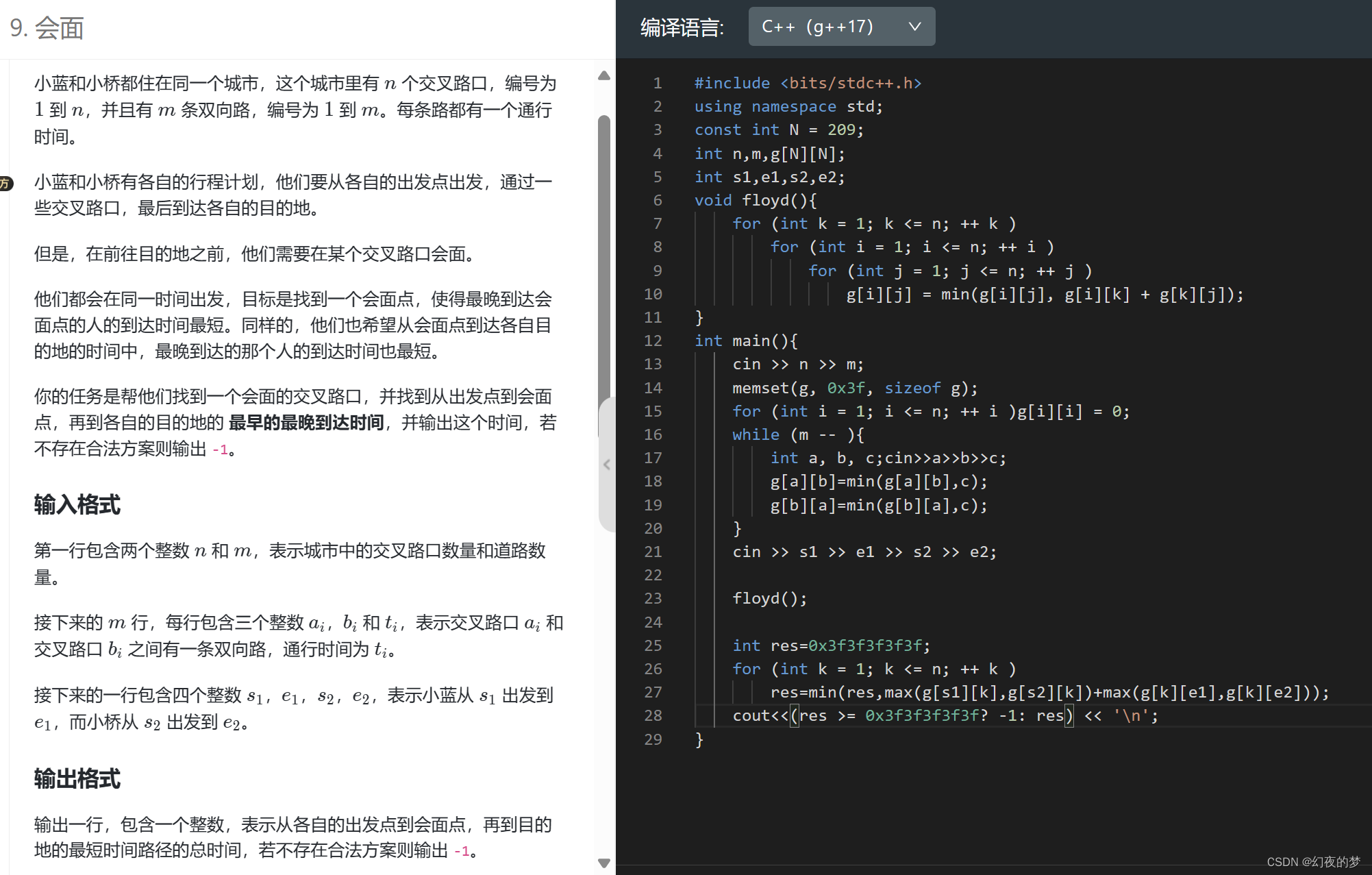Click code line 'int a, b, c;cin>>a>>b>>c;'
Image resolution: width=1372 pixels, height=875 pixels.
click(x=888, y=458)
